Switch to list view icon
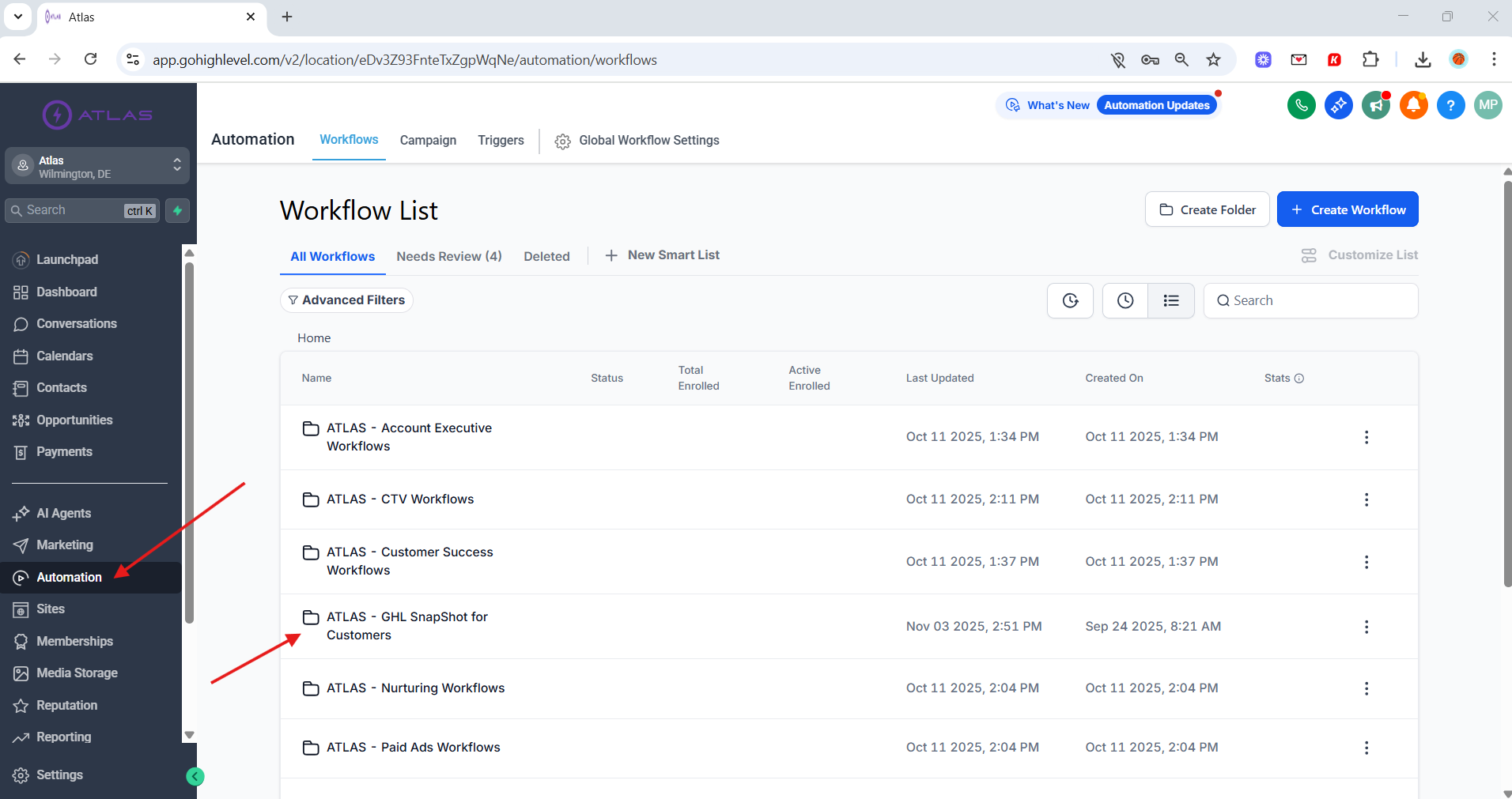Image resolution: width=1512 pixels, height=799 pixels. point(1171,300)
